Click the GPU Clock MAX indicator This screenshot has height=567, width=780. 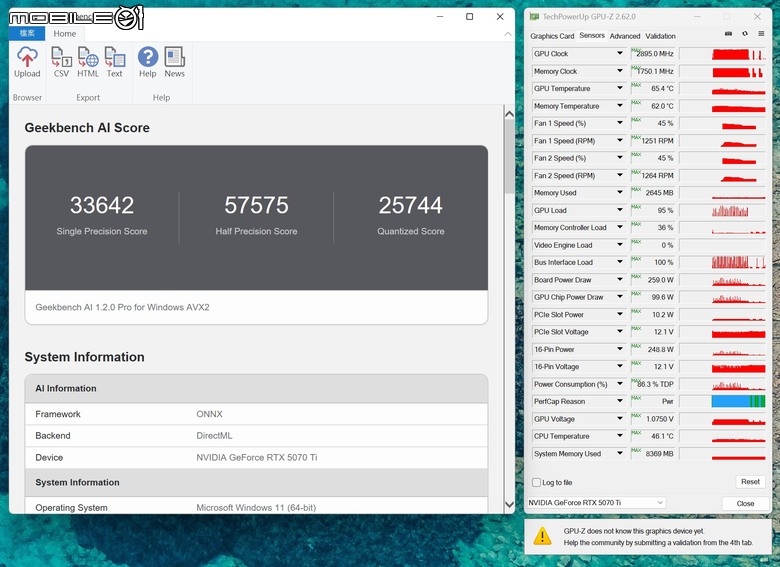tap(636, 49)
